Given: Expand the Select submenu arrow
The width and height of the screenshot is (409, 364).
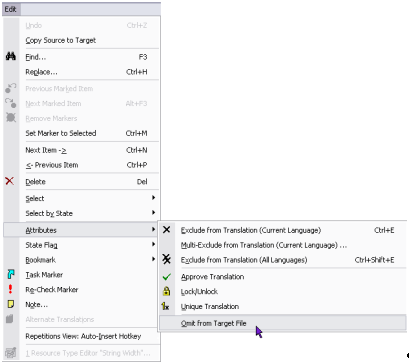Looking at the screenshot, I should [x=153, y=198].
